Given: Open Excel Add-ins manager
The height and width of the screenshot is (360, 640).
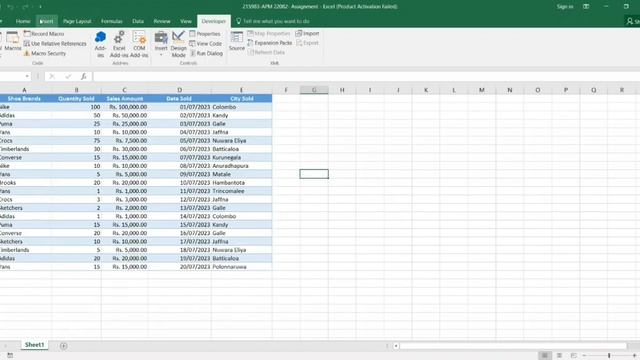Looking at the screenshot, I should 119,44.
